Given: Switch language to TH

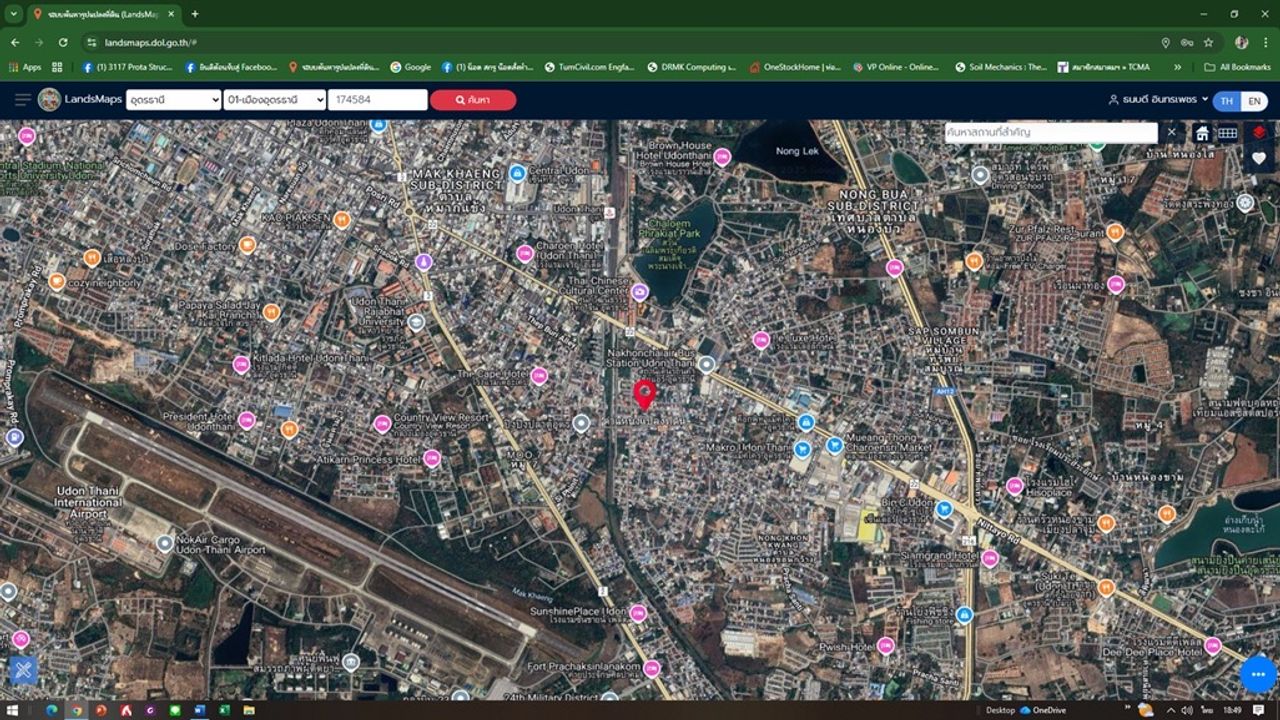Looking at the screenshot, I should click(x=1227, y=101).
